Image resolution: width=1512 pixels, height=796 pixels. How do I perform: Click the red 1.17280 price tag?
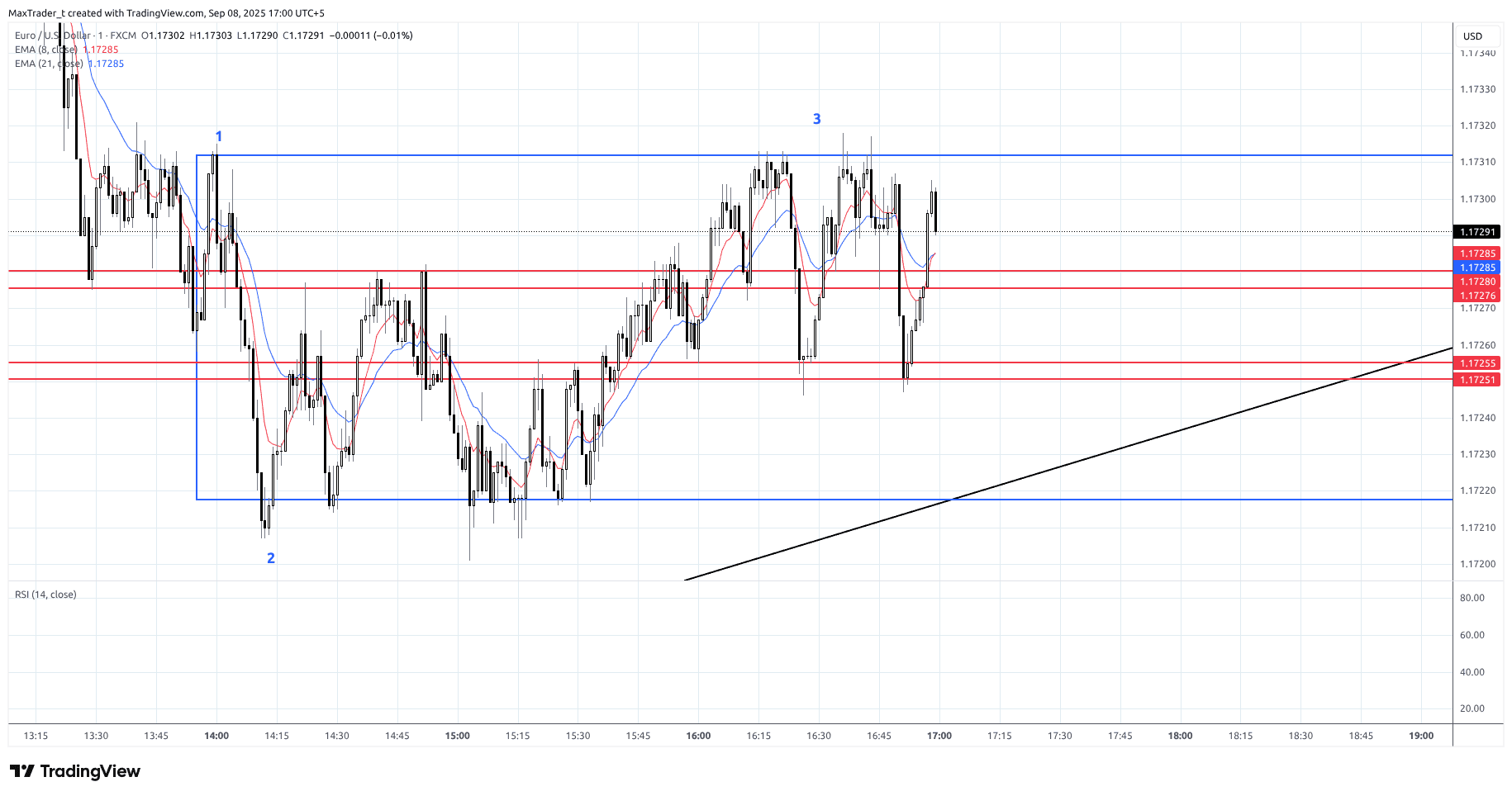point(1476,282)
